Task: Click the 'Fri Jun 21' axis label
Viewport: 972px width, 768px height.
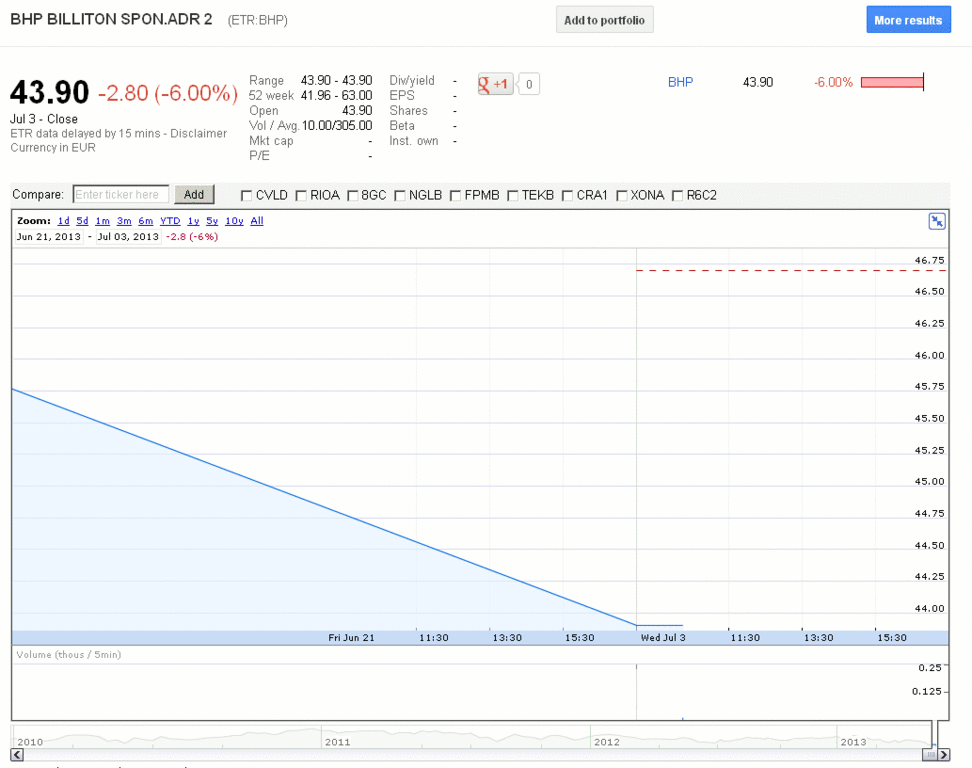Action: (351, 638)
